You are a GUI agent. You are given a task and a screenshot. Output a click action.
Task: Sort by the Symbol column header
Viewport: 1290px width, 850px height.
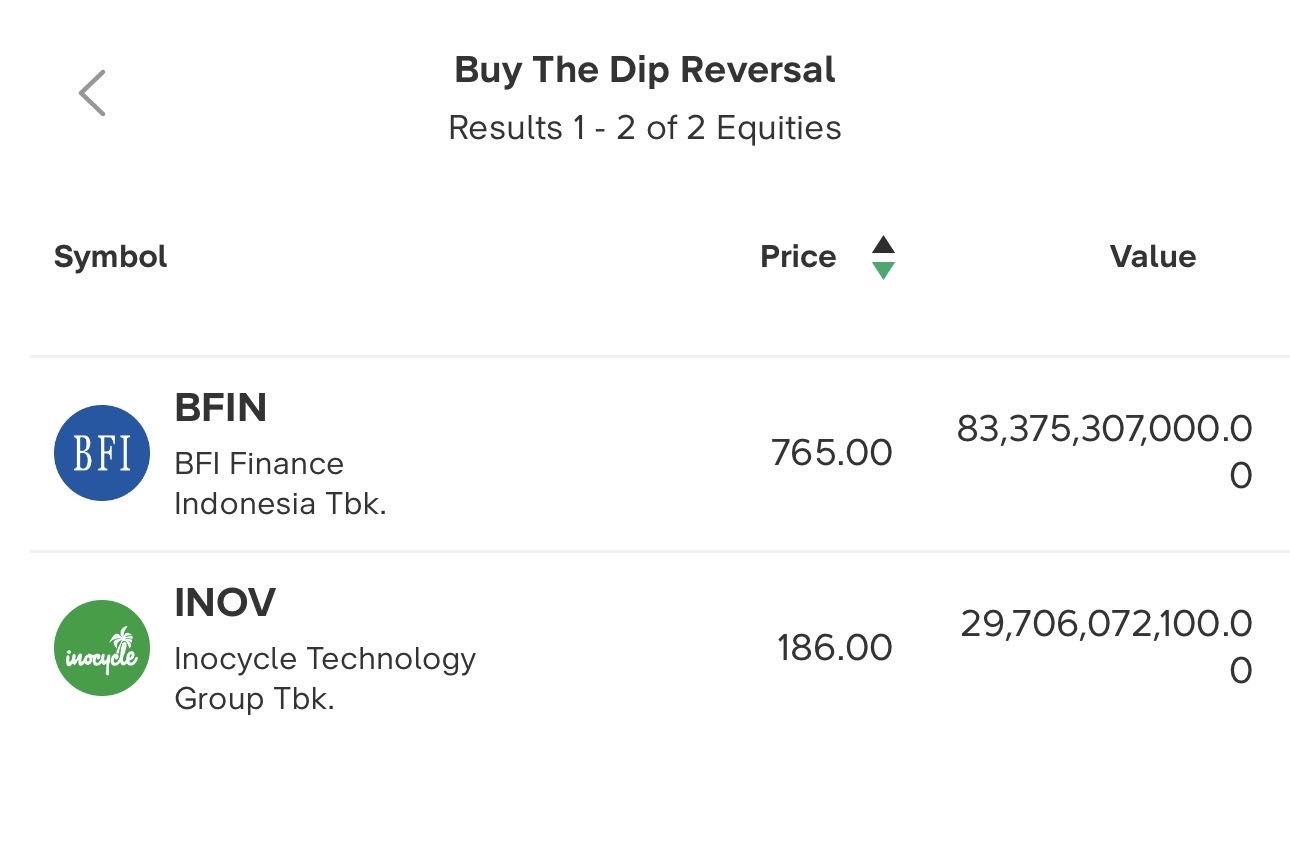(x=110, y=257)
